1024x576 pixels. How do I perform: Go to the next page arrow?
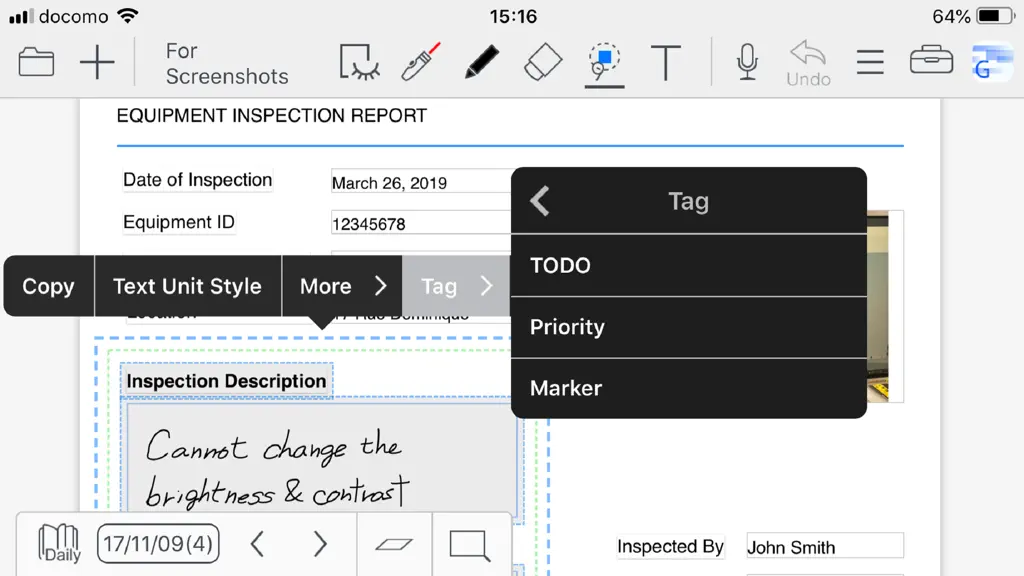319,544
